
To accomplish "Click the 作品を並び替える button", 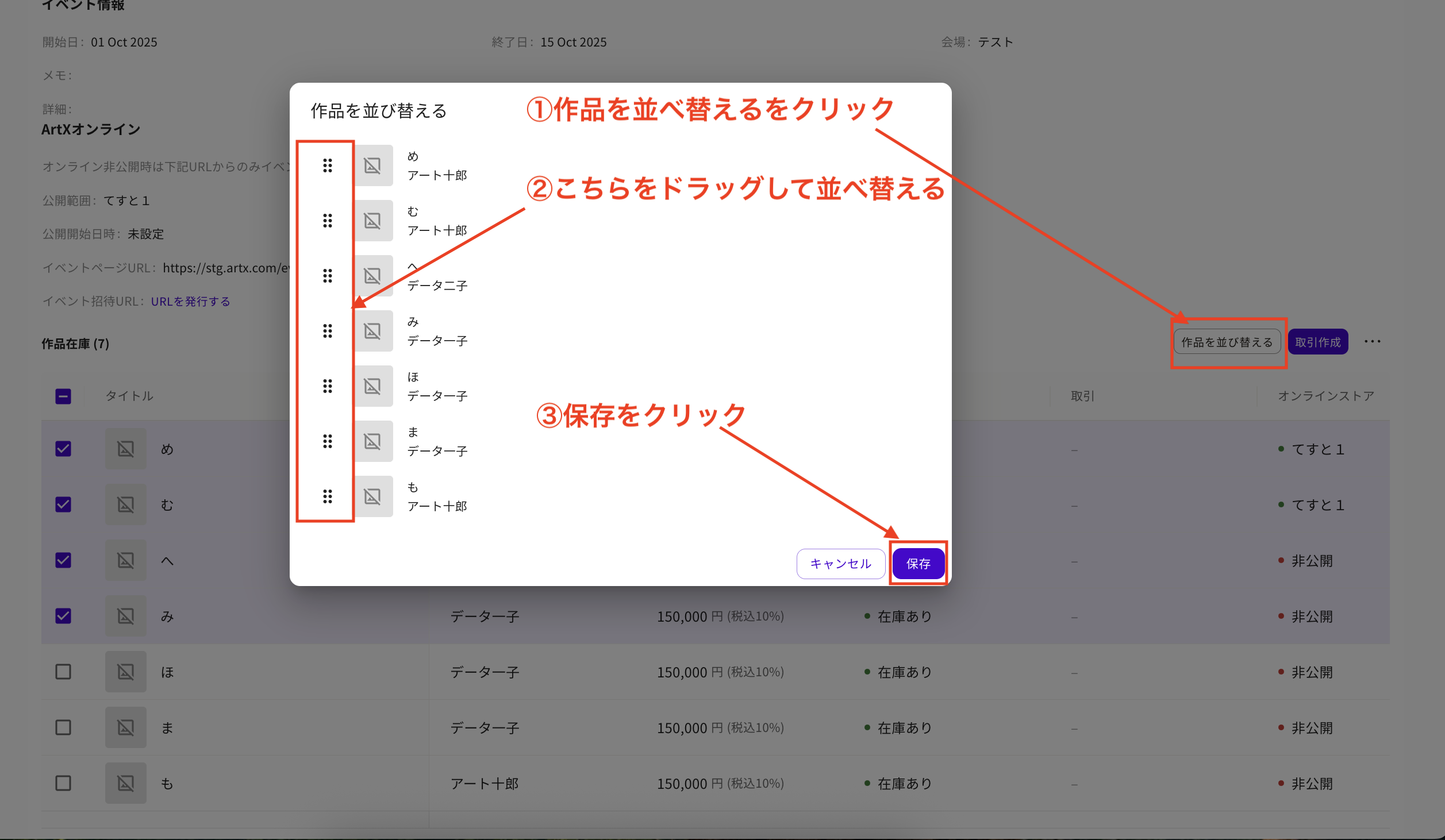I will (x=1227, y=342).
